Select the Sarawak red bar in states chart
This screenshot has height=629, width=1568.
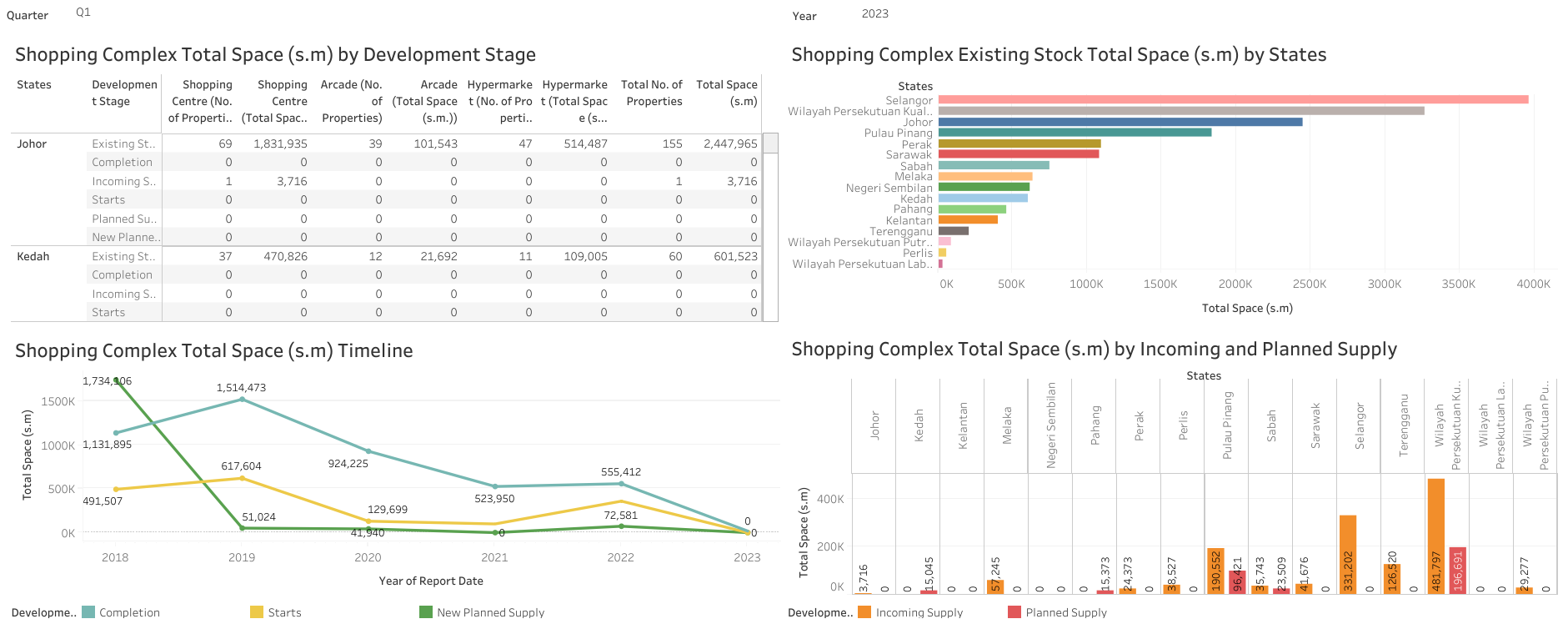coord(1019,154)
